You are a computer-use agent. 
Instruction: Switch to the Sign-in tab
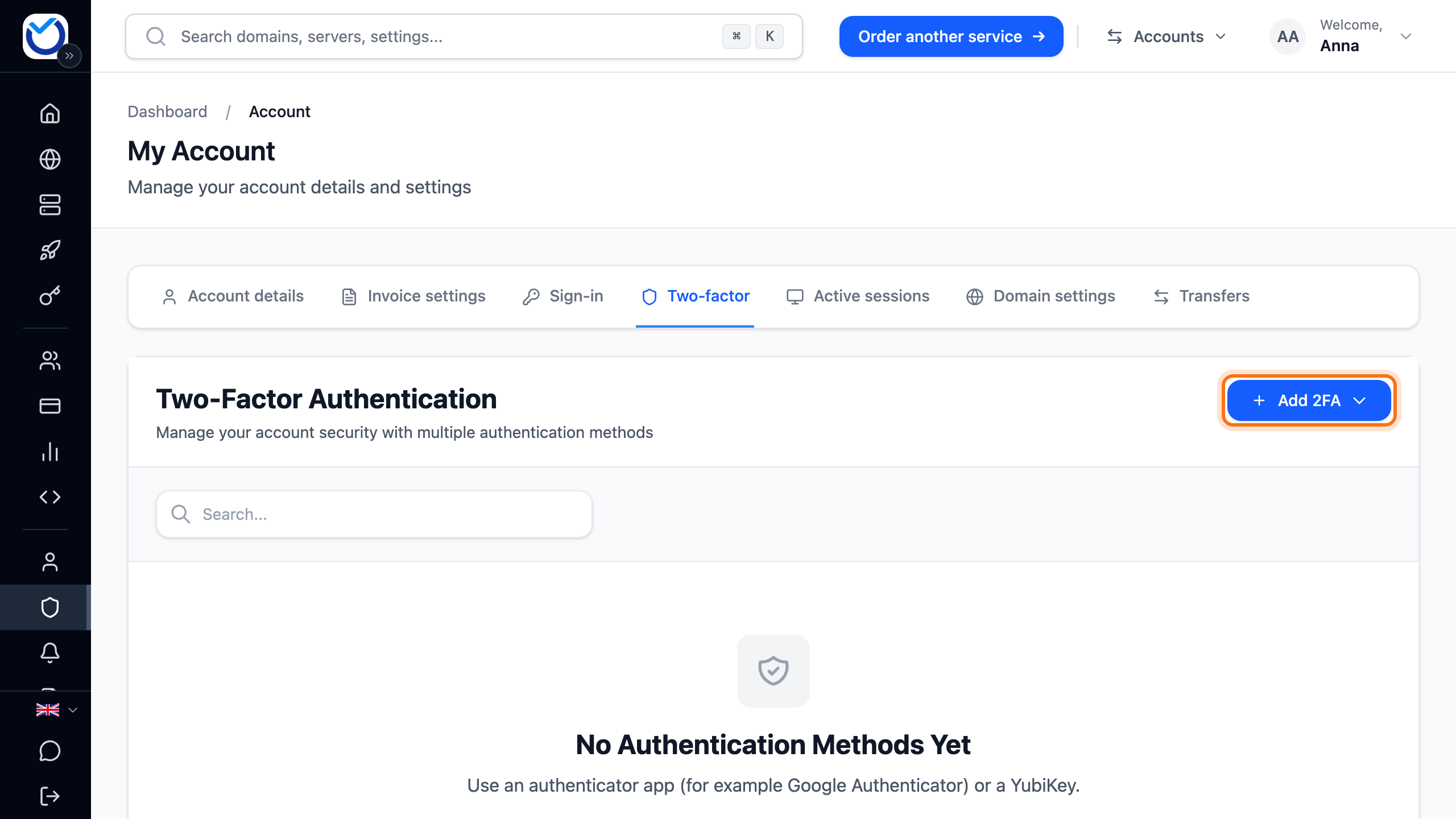563,296
